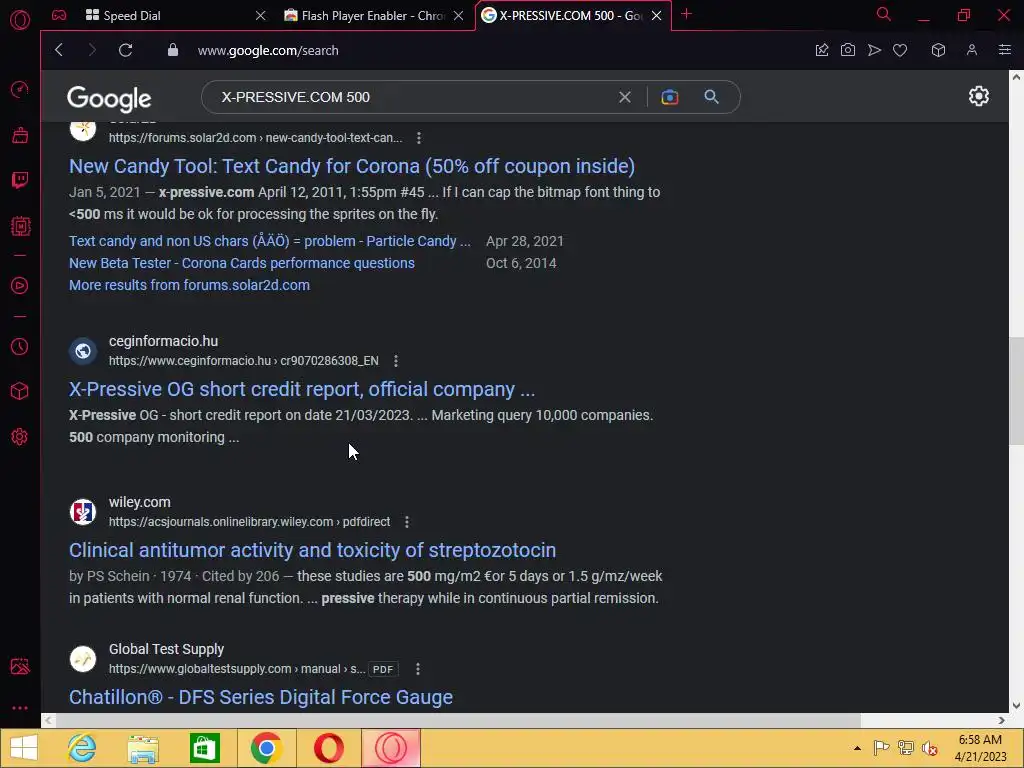Open New Candy Tool Text Candy result
Viewport: 1024px width, 768px height.
(x=352, y=167)
